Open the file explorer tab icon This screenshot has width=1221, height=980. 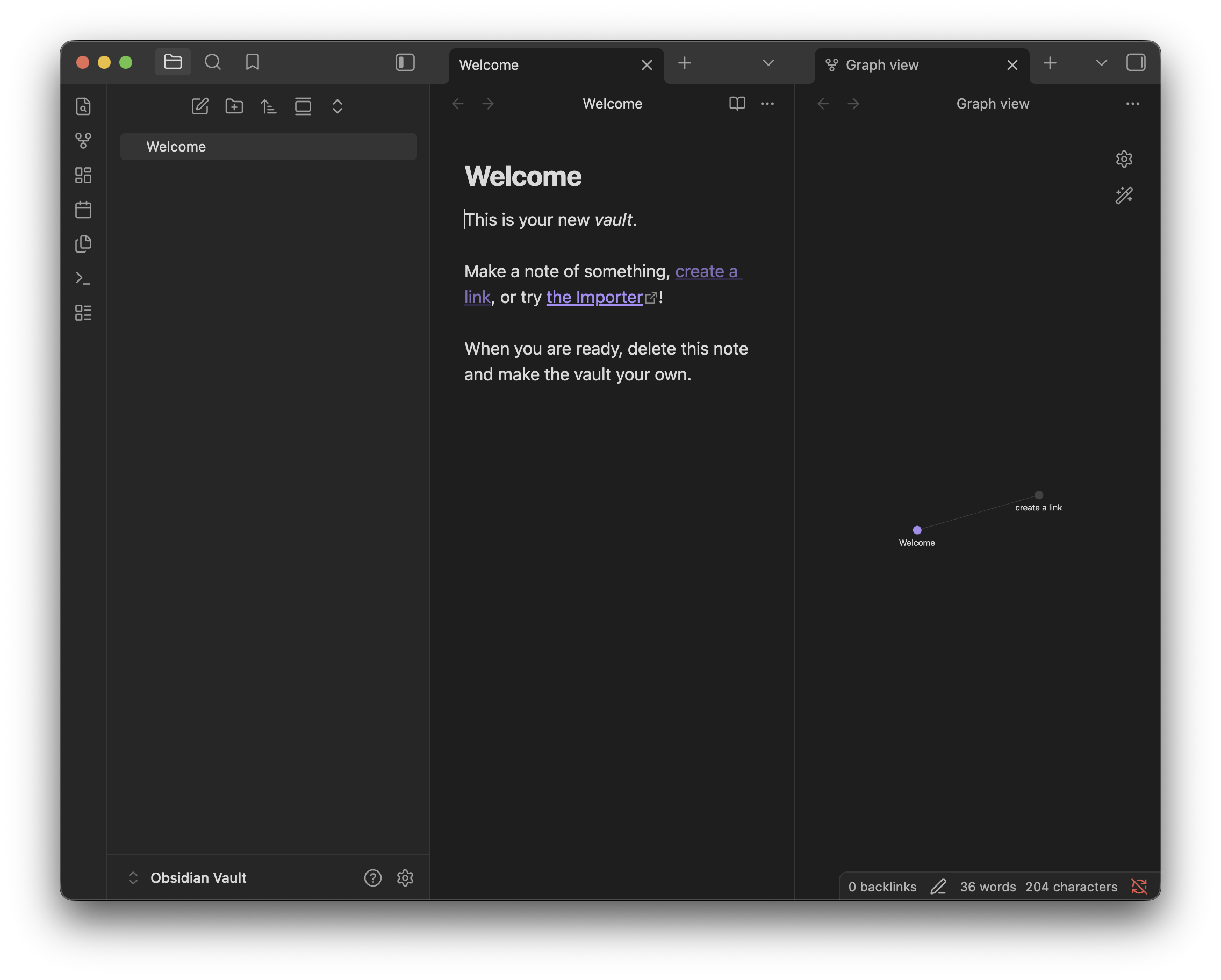[173, 62]
